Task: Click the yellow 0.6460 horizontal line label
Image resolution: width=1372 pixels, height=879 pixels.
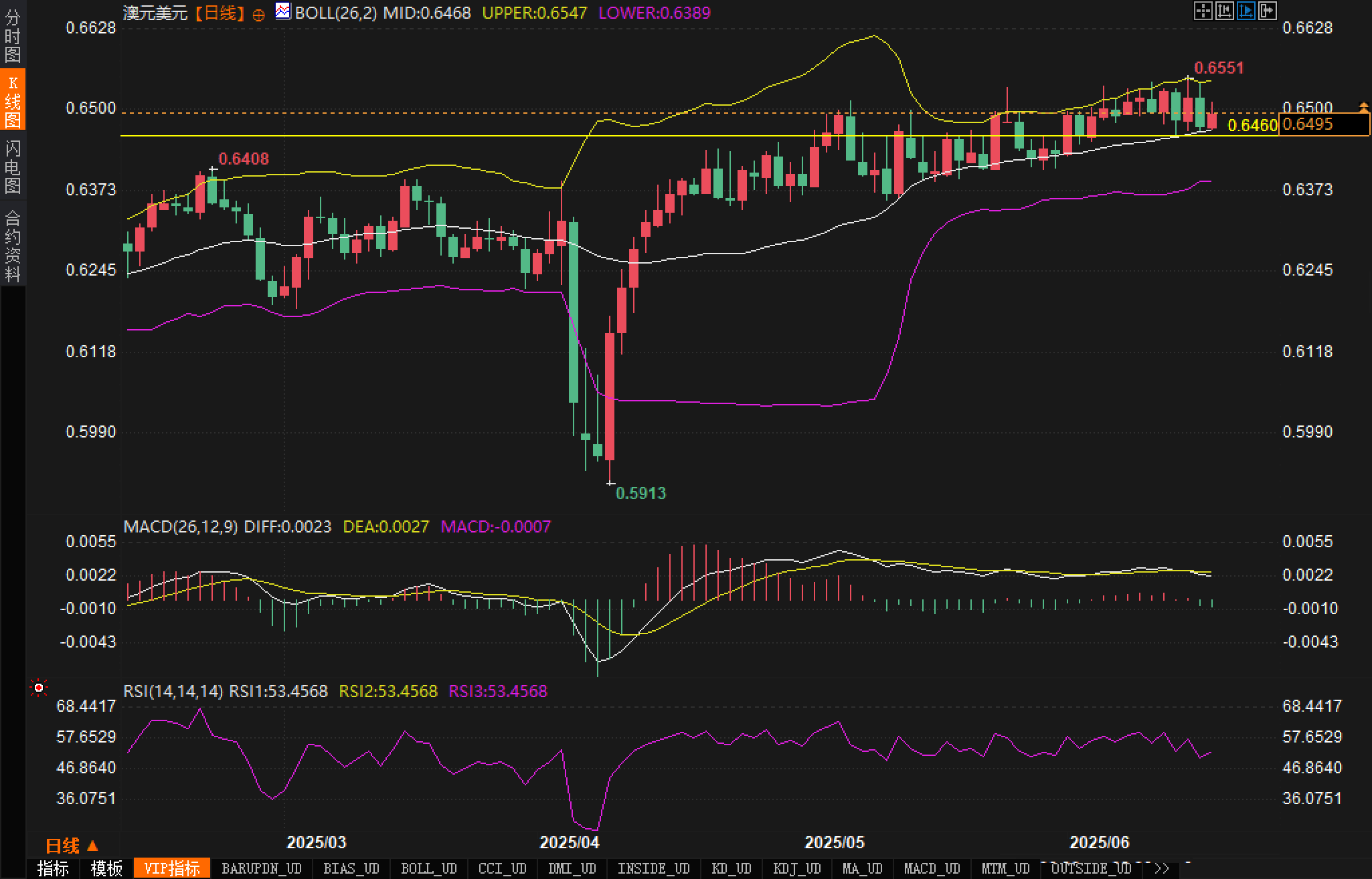Action: click(x=1252, y=125)
